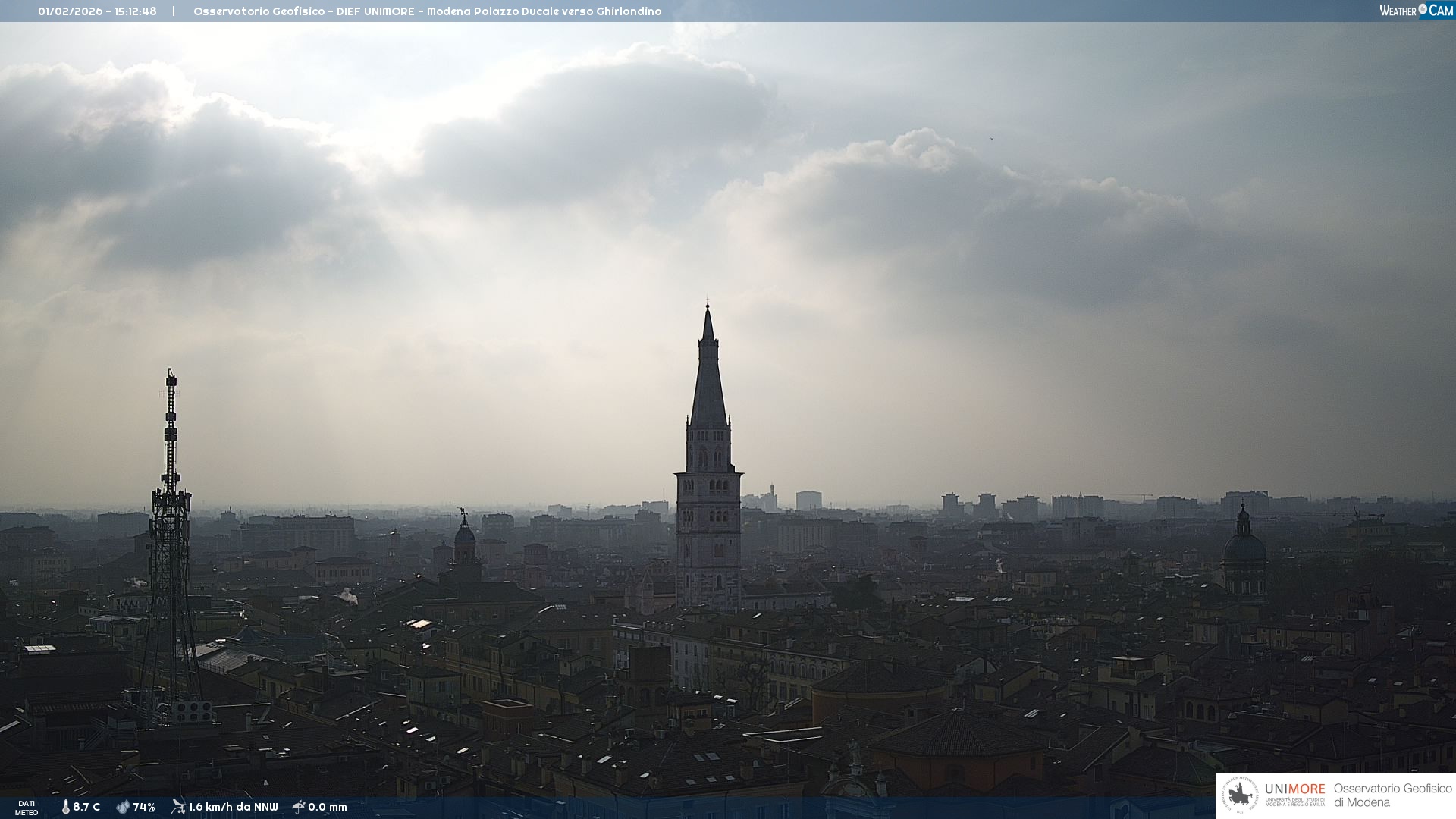Click the 0.0 mm rainfall value
This screenshot has width=1456, height=819.
[x=328, y=807]
